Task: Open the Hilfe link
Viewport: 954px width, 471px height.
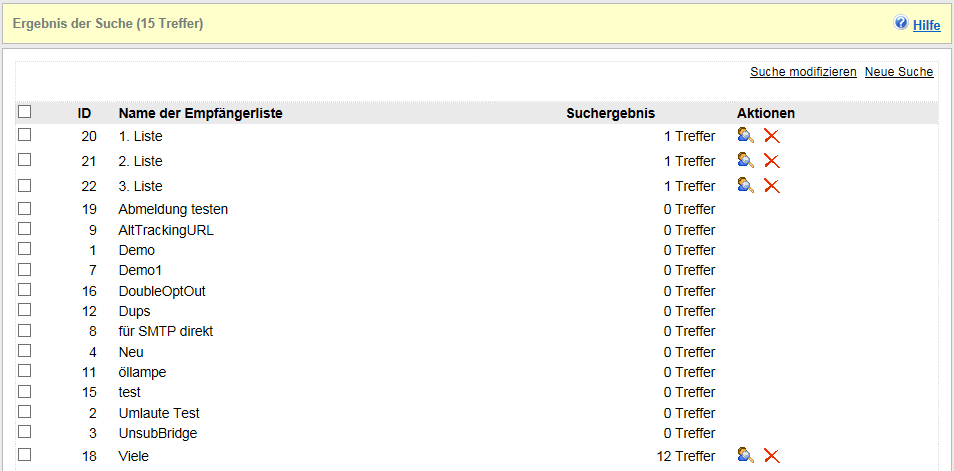Action: (x=927, y=25)
